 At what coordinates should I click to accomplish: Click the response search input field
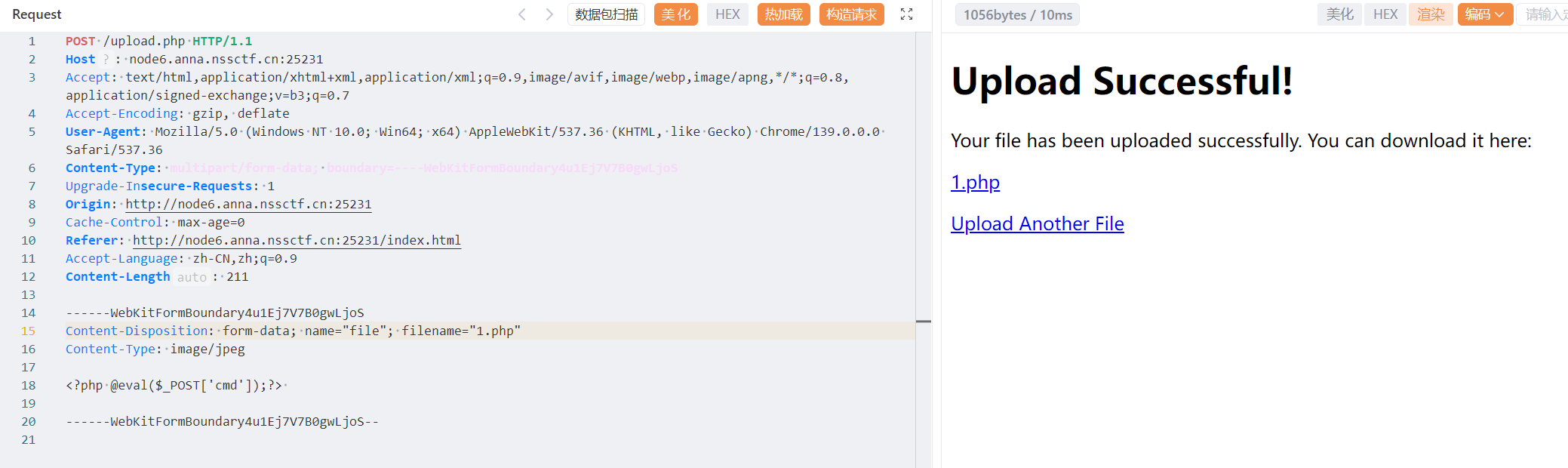pos(1544,14)
